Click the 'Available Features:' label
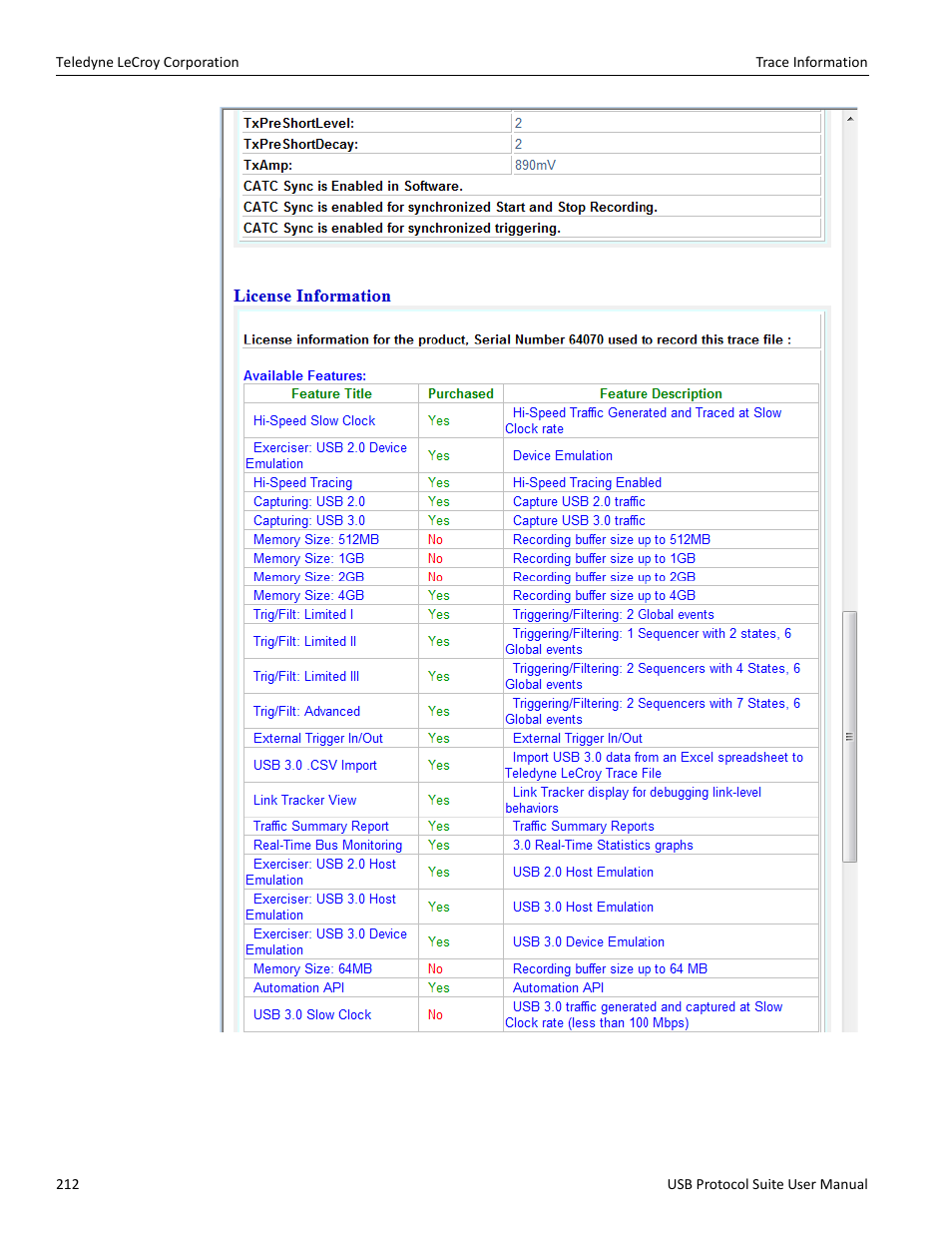952x1233 pixels. [x=304, y=376]
